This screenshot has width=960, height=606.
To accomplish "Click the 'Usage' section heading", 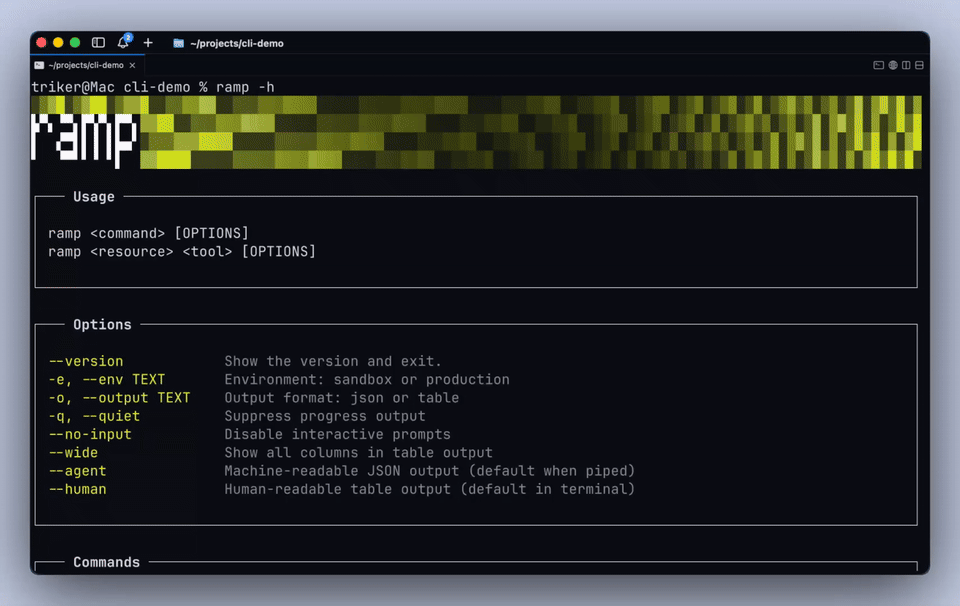I will (x=94, y=196).
